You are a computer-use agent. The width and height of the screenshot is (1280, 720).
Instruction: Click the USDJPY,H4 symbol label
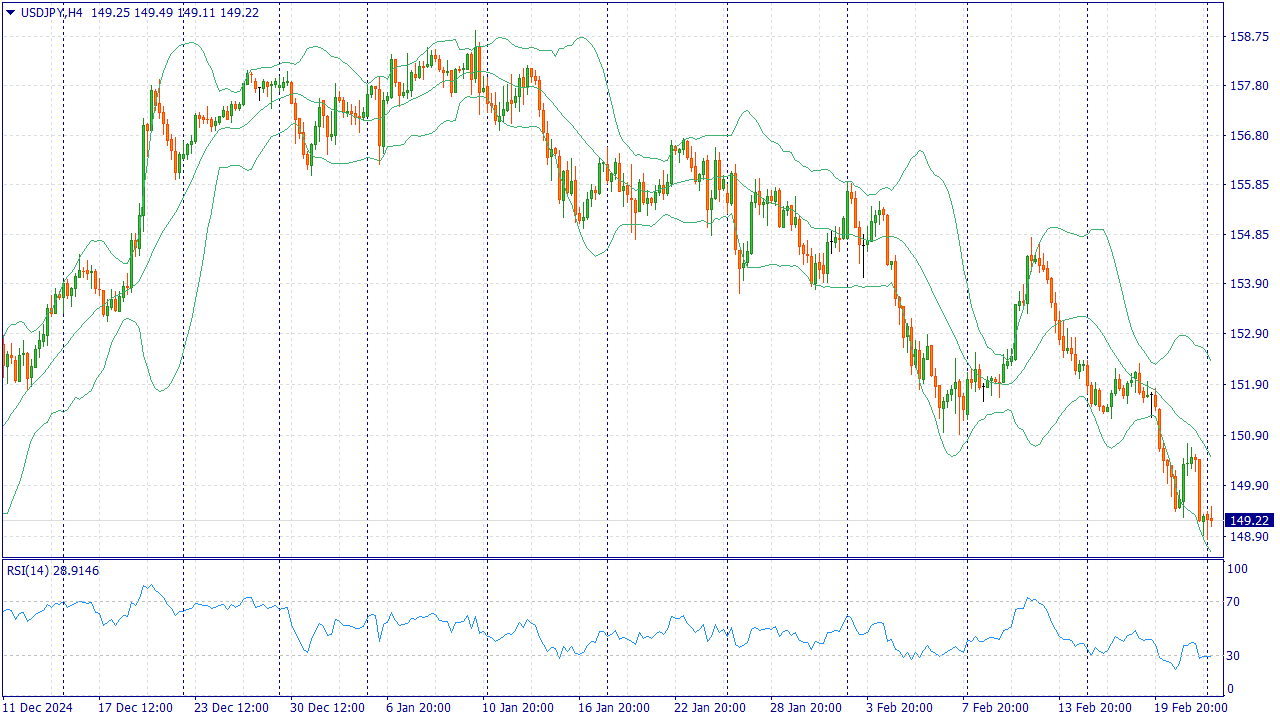point(52,12)
